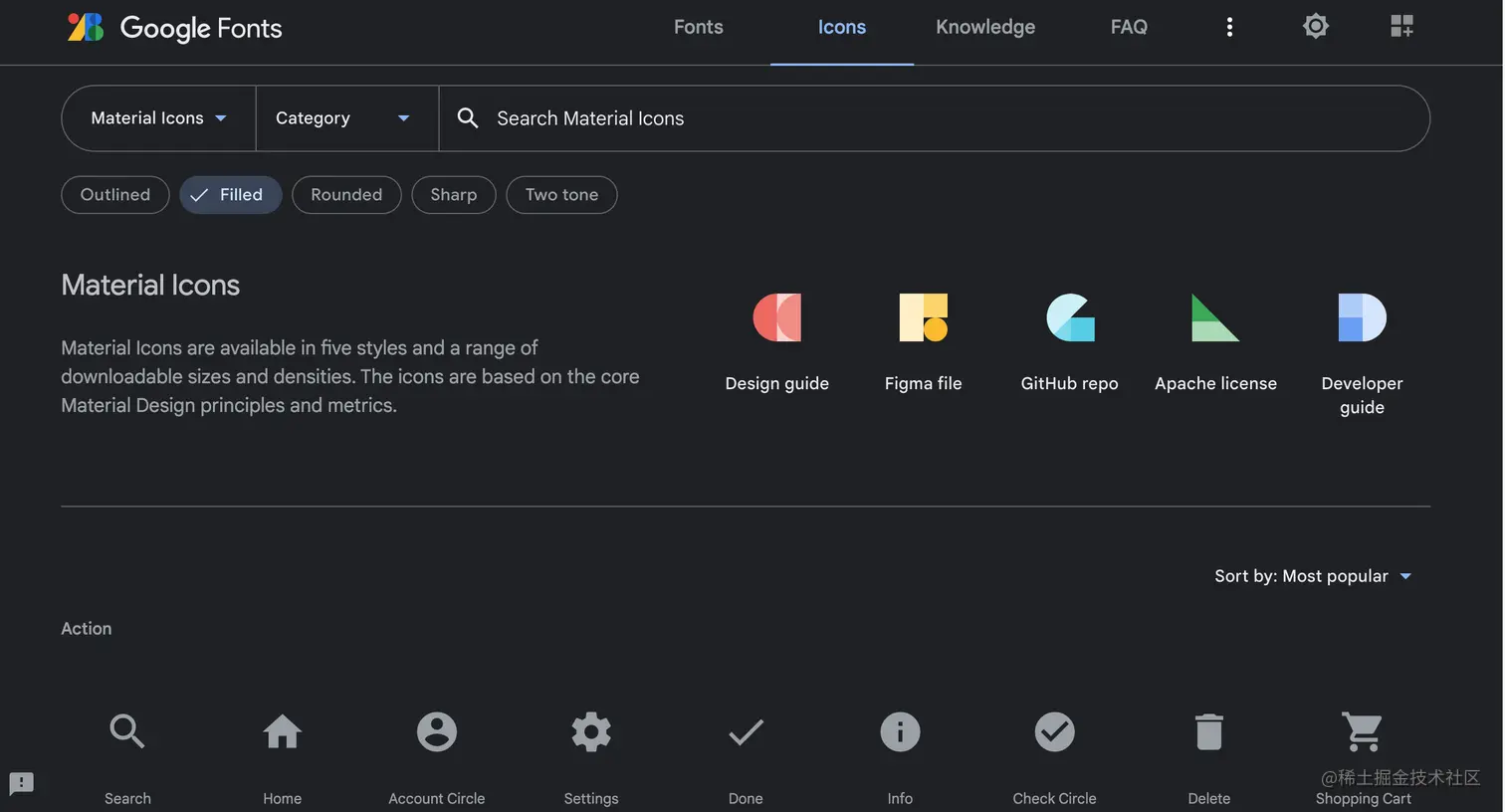Open the Figma file resource

(x=924, y=341)
